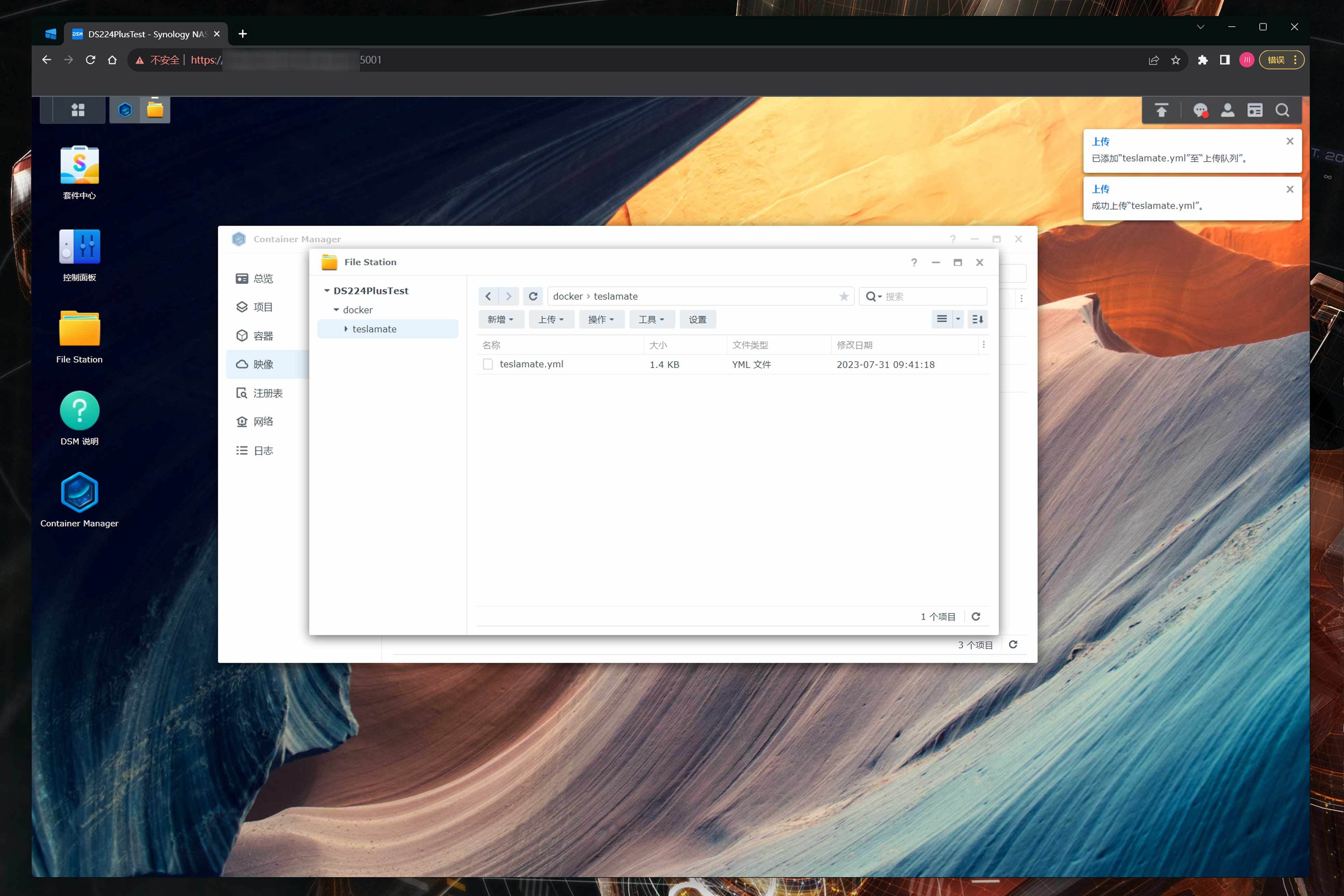The height and width of the screenshot is (896, 1344).
Task: Click the 设置 button in File Station
Action: pyautogui.click(x=697, y=319)
